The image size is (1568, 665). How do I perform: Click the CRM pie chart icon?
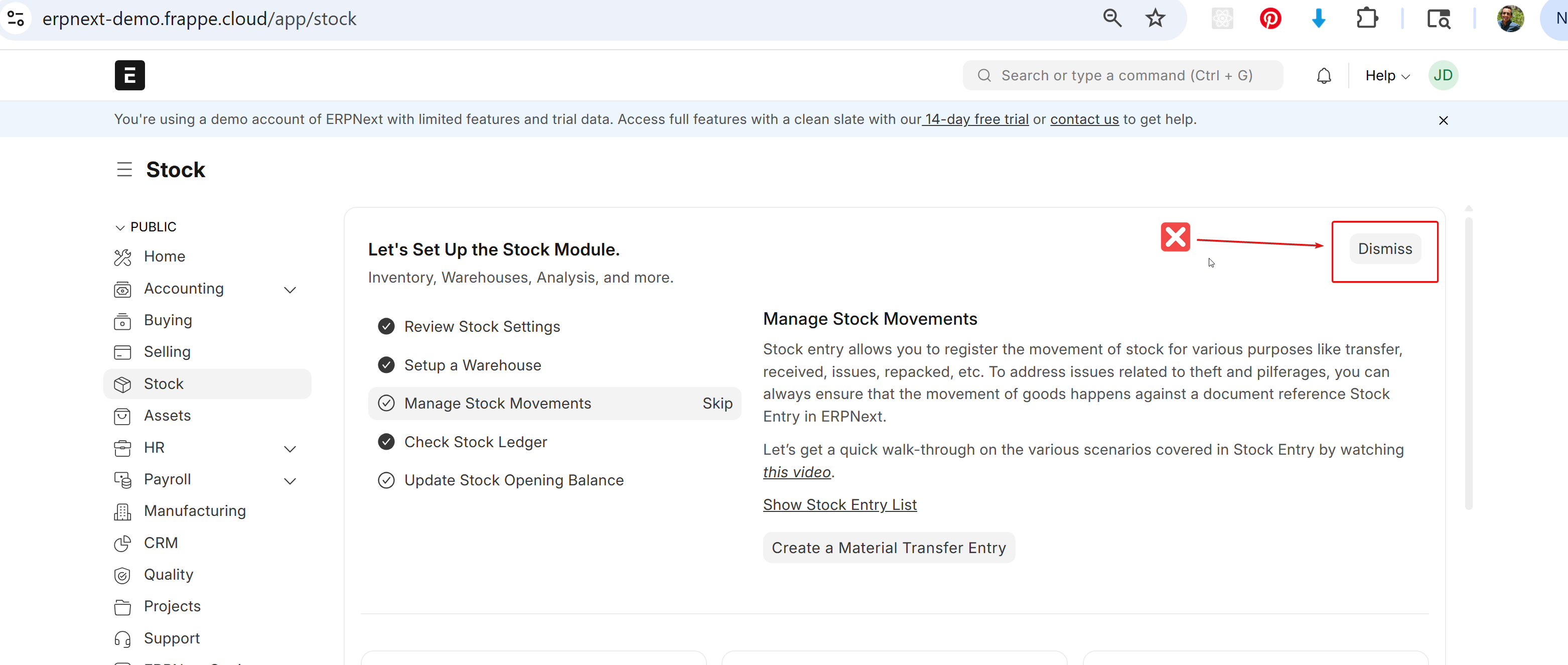pyautogui.click(x=122, y=543)
